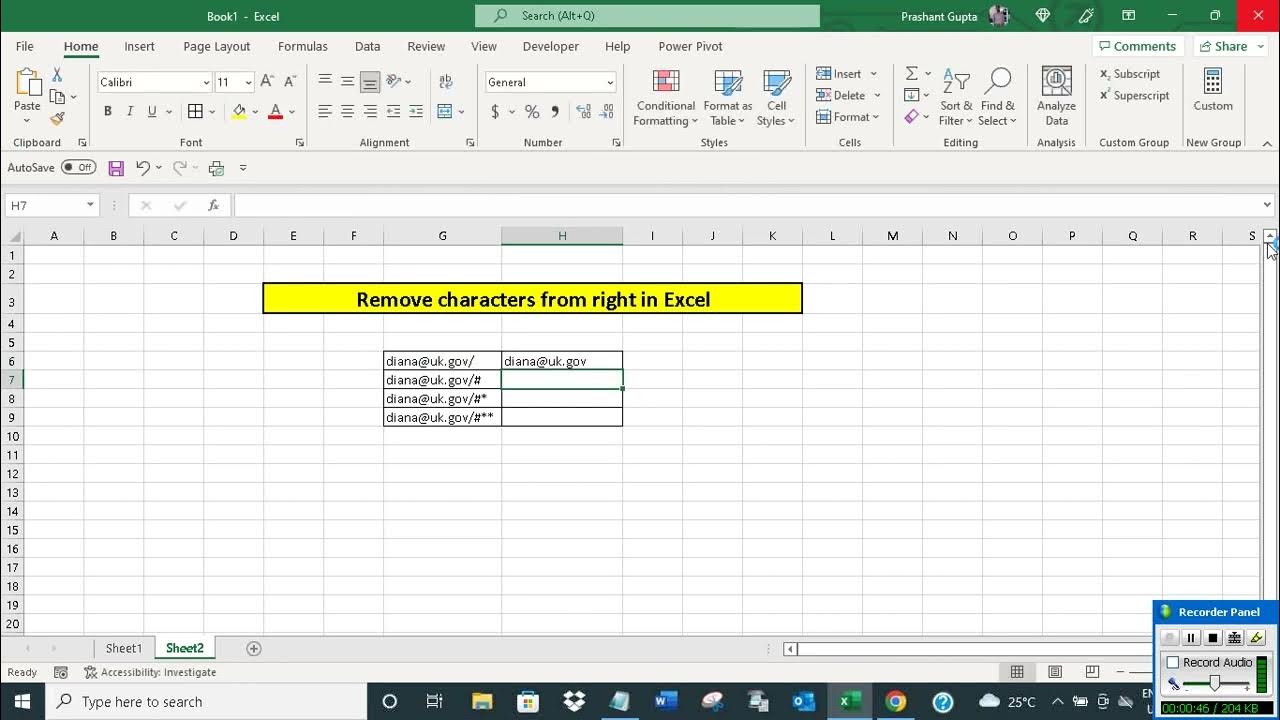Screen dimensions: 1280x720
Task: Open the File tab
Action: [x=25, y=46]
